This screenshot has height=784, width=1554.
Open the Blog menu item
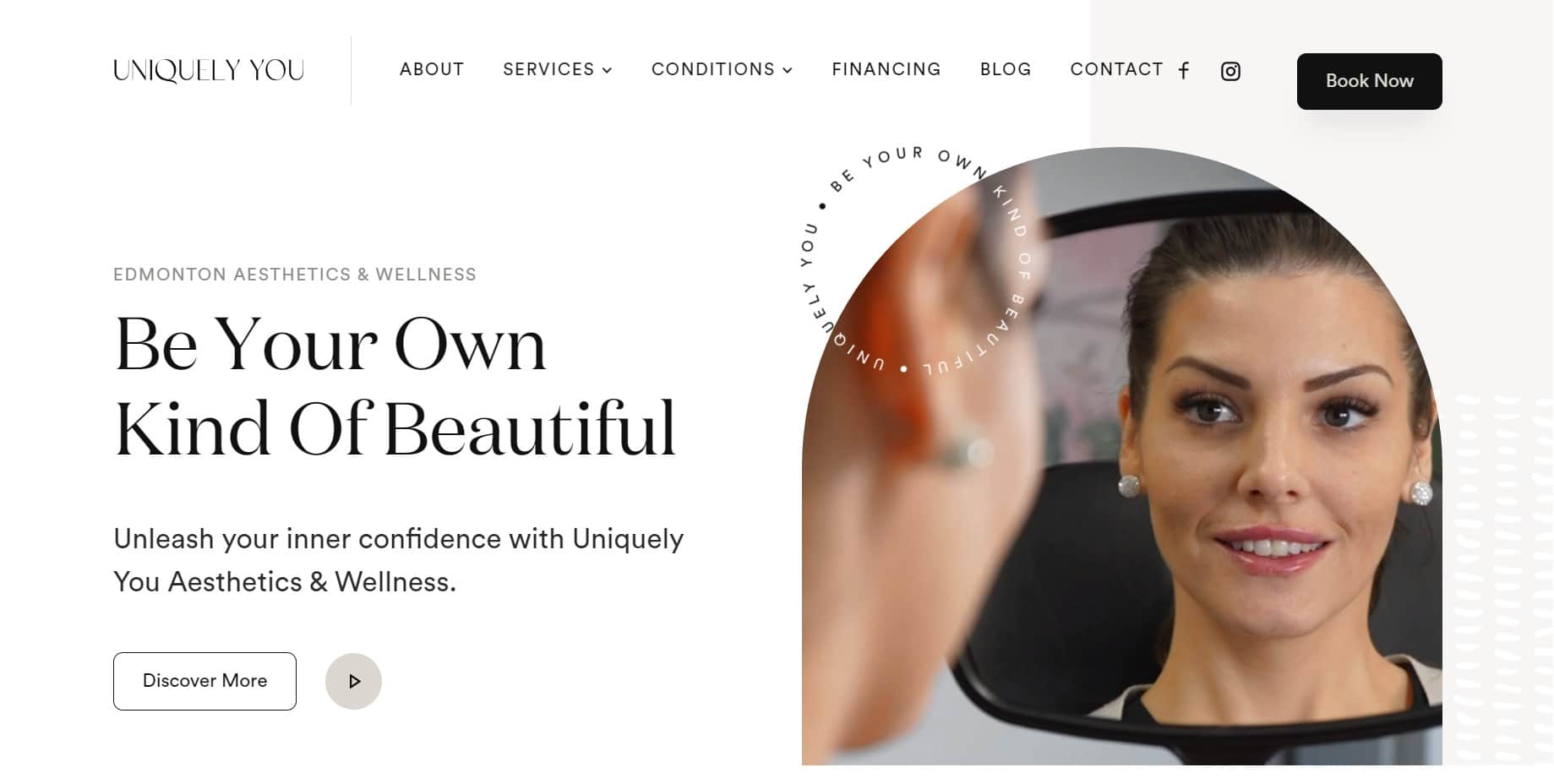pyautogui.click(x=1006, y=69)
